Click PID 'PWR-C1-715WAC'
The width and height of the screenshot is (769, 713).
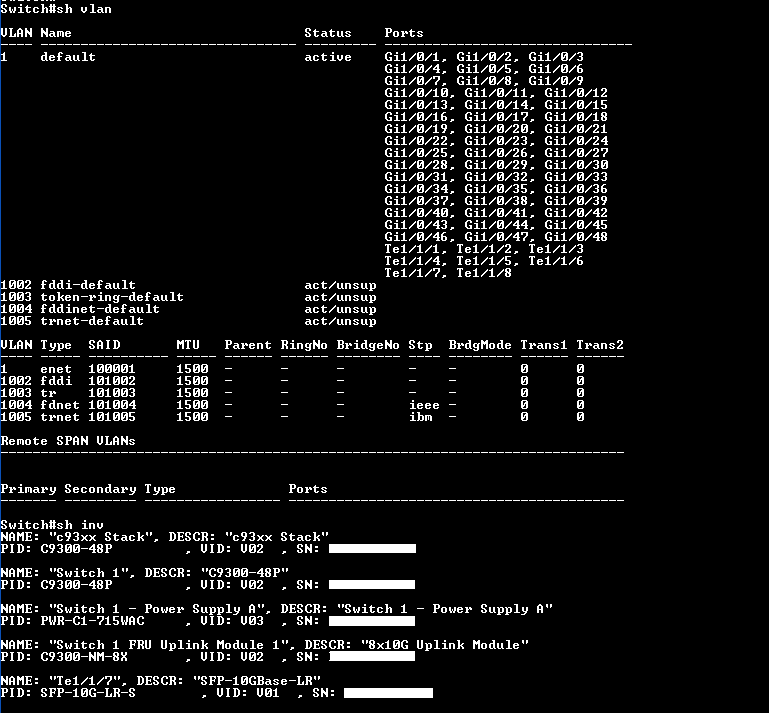(x=92, y=621)
